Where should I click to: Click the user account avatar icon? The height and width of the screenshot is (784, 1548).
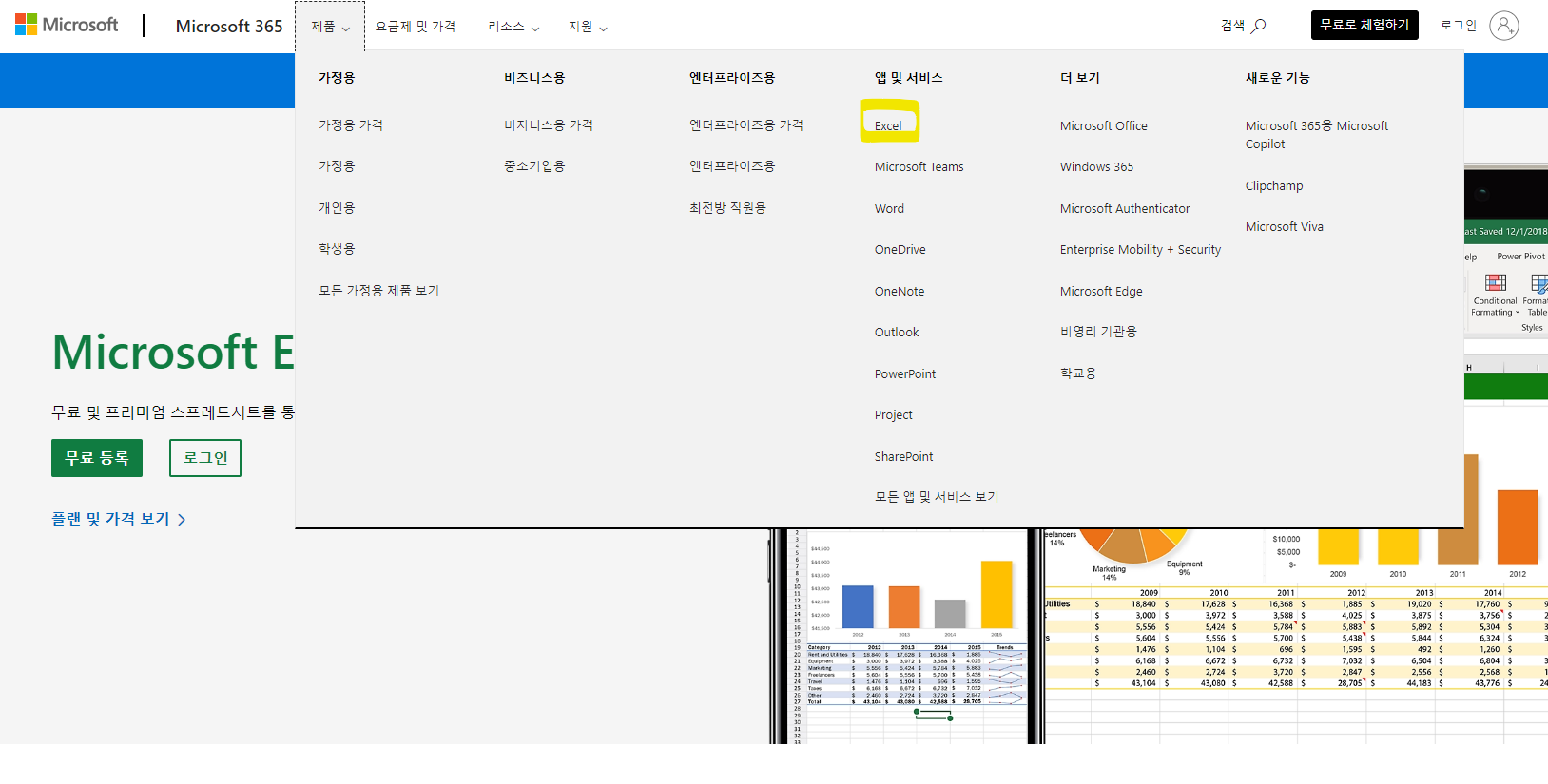pos(1504,26)
